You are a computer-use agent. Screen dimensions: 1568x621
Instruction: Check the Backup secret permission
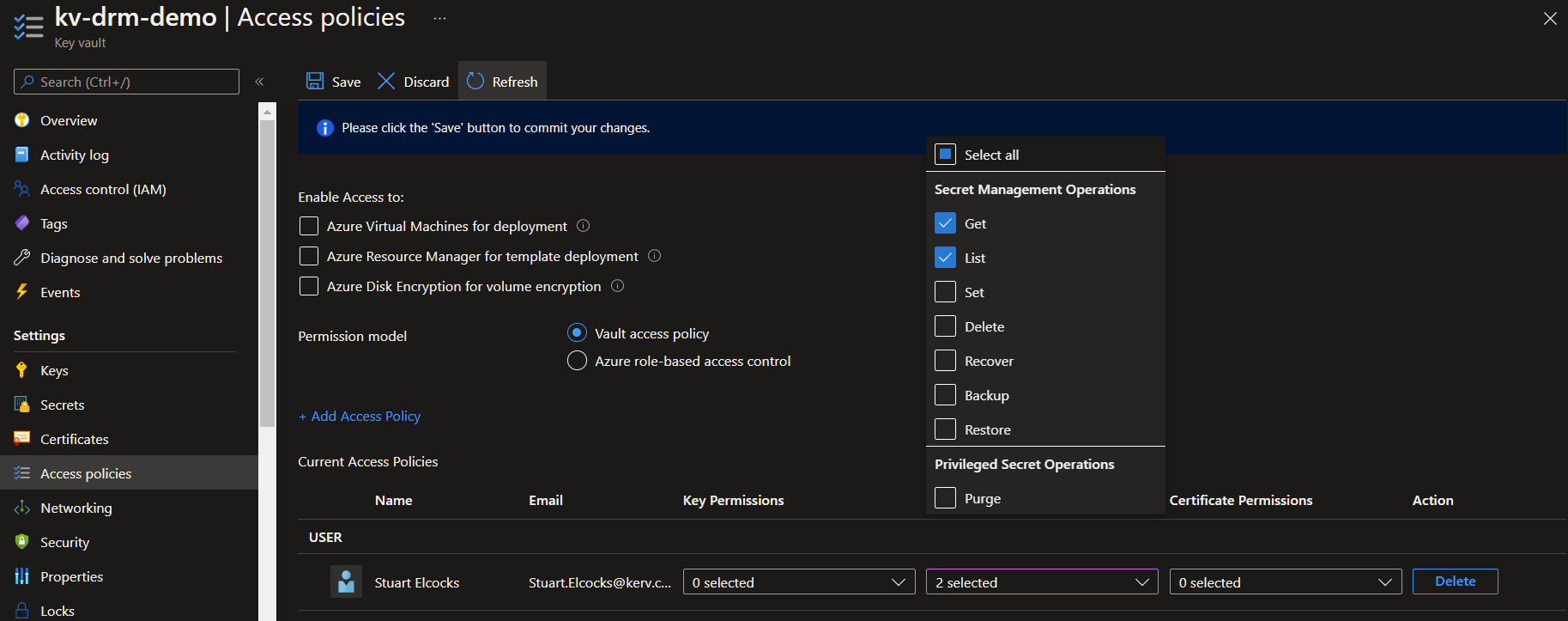coord(945,395)
